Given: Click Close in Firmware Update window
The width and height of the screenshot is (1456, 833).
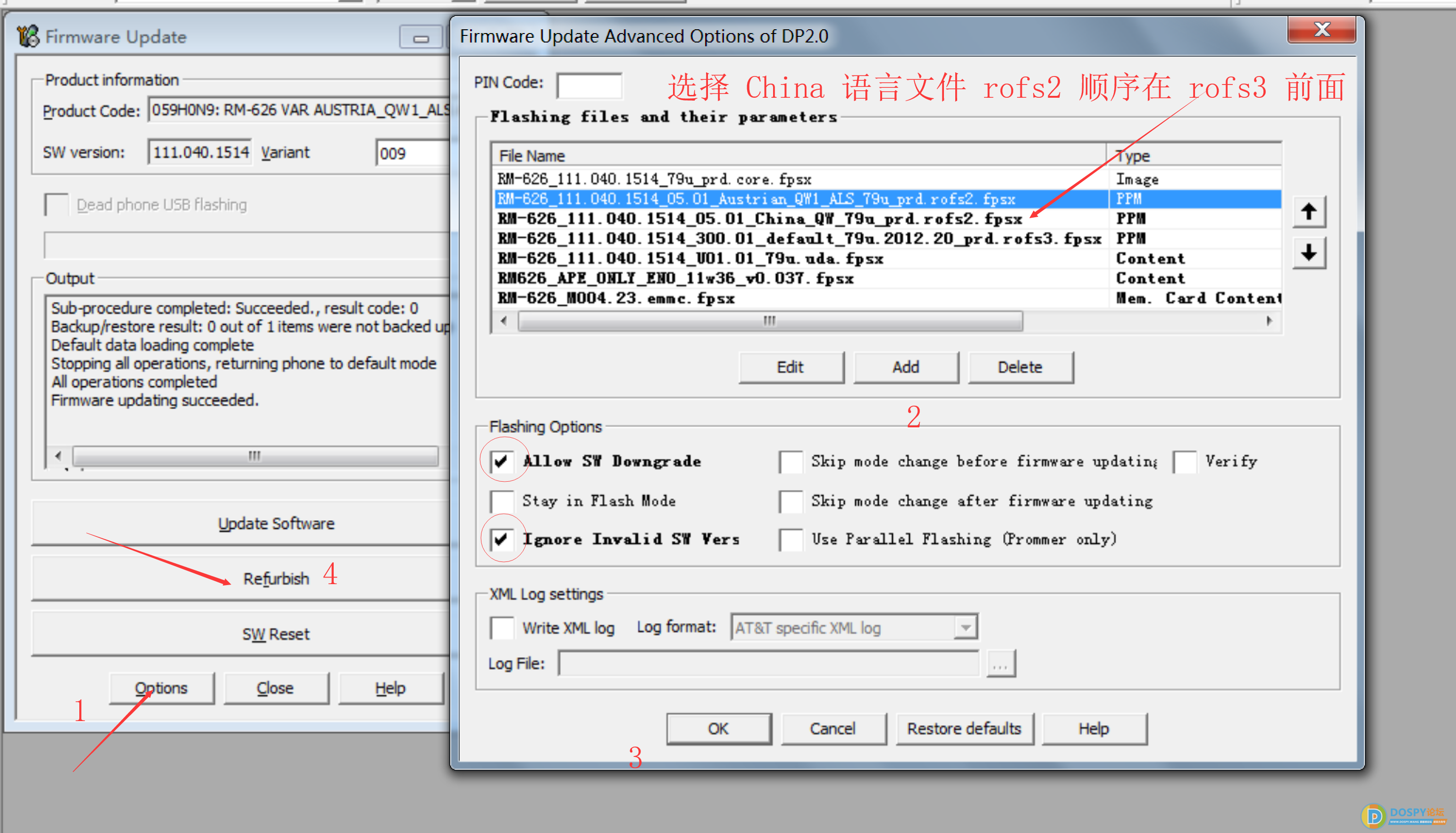Looking at the screenshot, I should pyautogui.click(x=276, y=688).
